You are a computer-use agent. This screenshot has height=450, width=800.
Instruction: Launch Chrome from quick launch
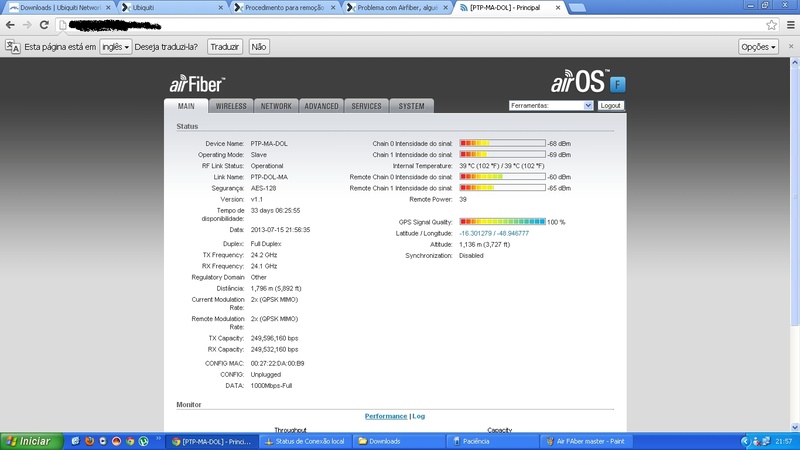click(x=130, y=441)
